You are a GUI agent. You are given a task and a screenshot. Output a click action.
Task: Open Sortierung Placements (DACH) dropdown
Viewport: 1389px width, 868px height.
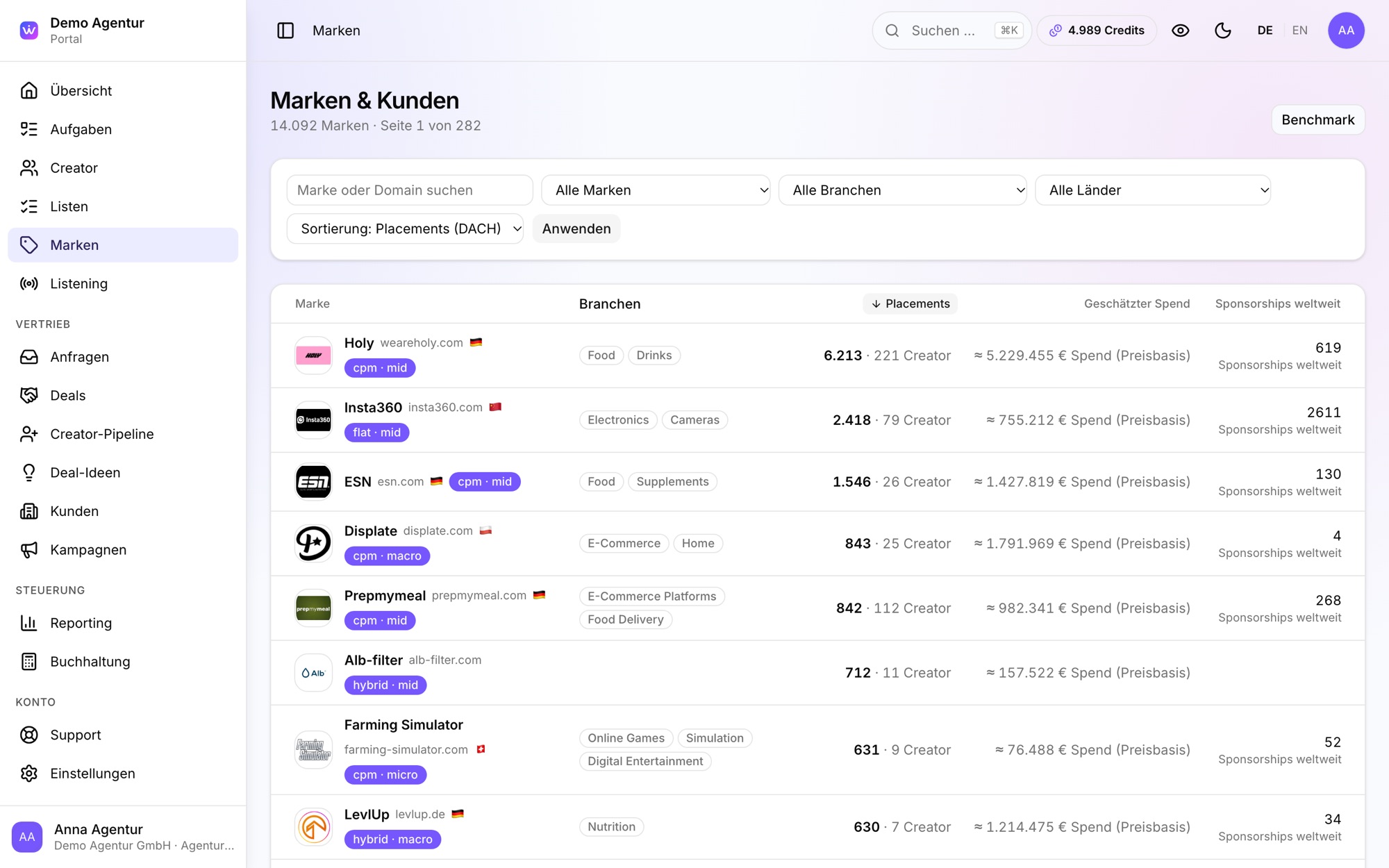[x=405, y=228]
